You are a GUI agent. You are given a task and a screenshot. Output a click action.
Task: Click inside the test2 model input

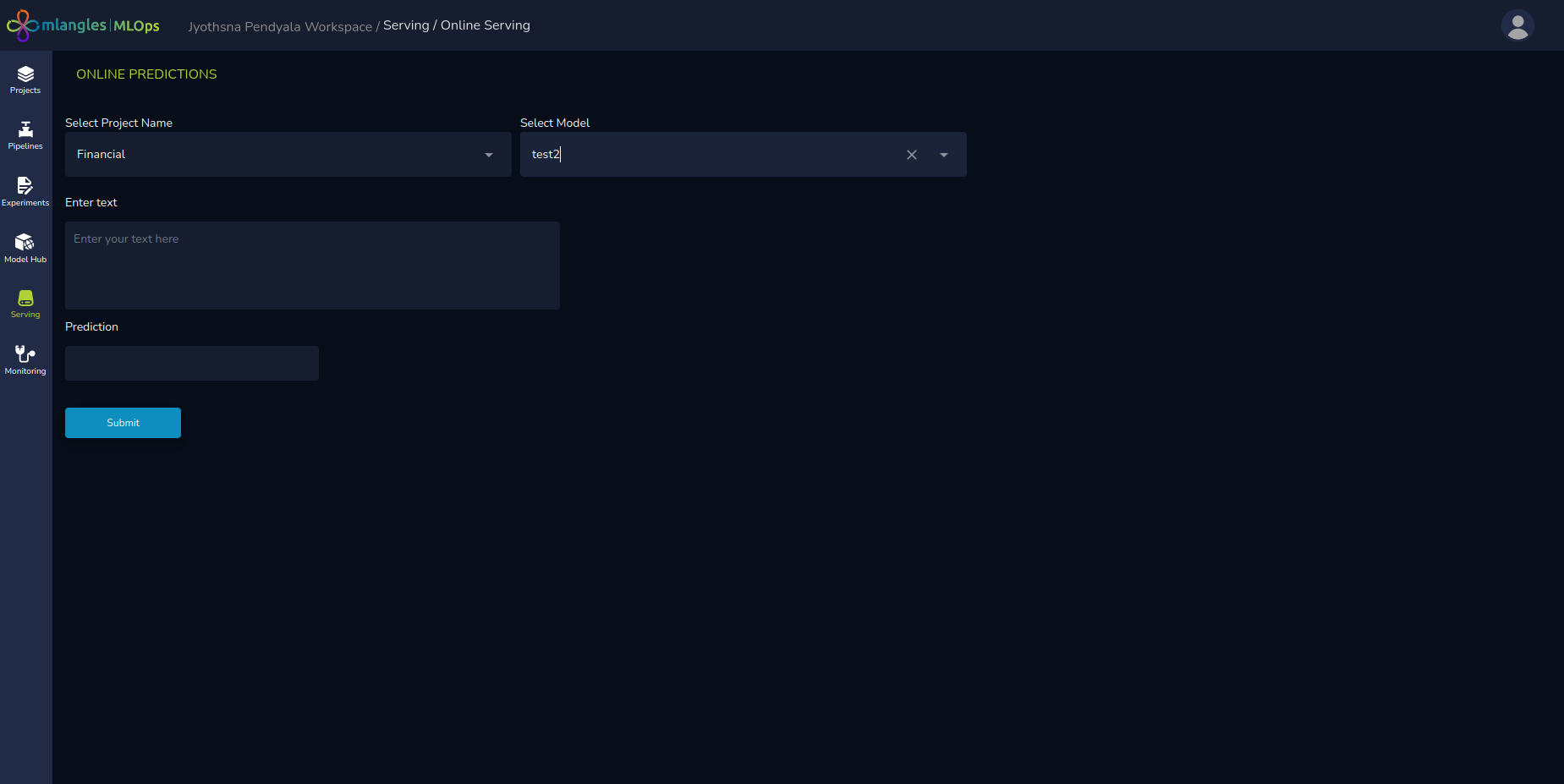point(711,155)
